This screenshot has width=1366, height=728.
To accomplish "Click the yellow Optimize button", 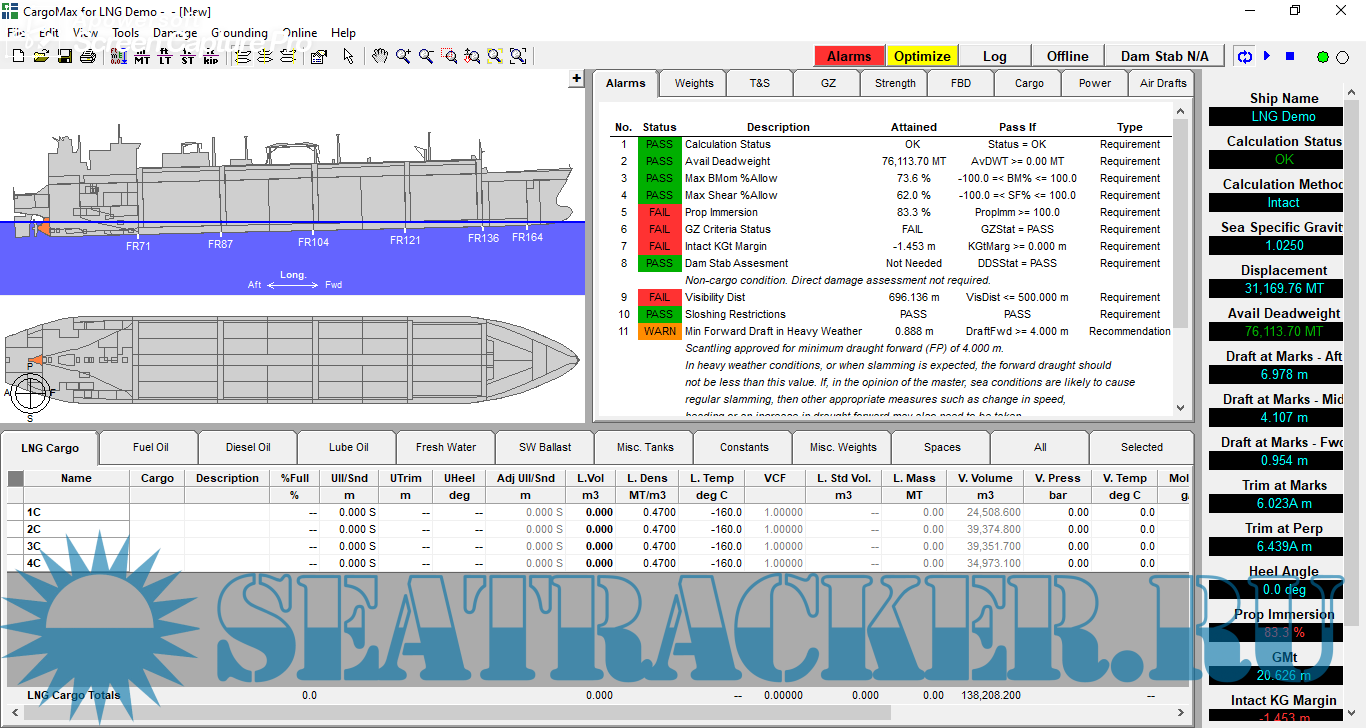I will click(922, 56).
